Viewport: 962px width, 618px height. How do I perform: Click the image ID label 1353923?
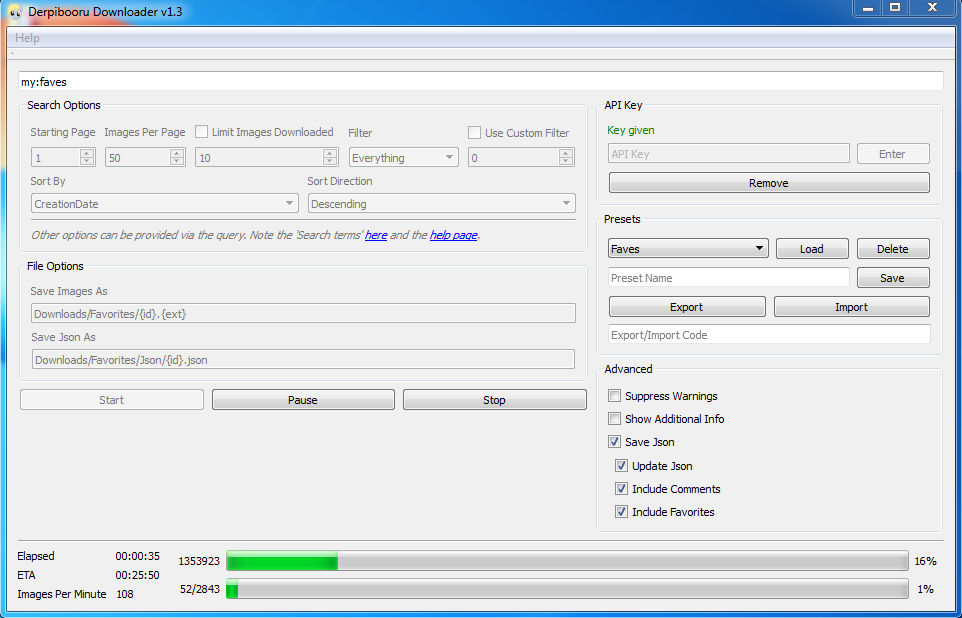tap(199, 561)
